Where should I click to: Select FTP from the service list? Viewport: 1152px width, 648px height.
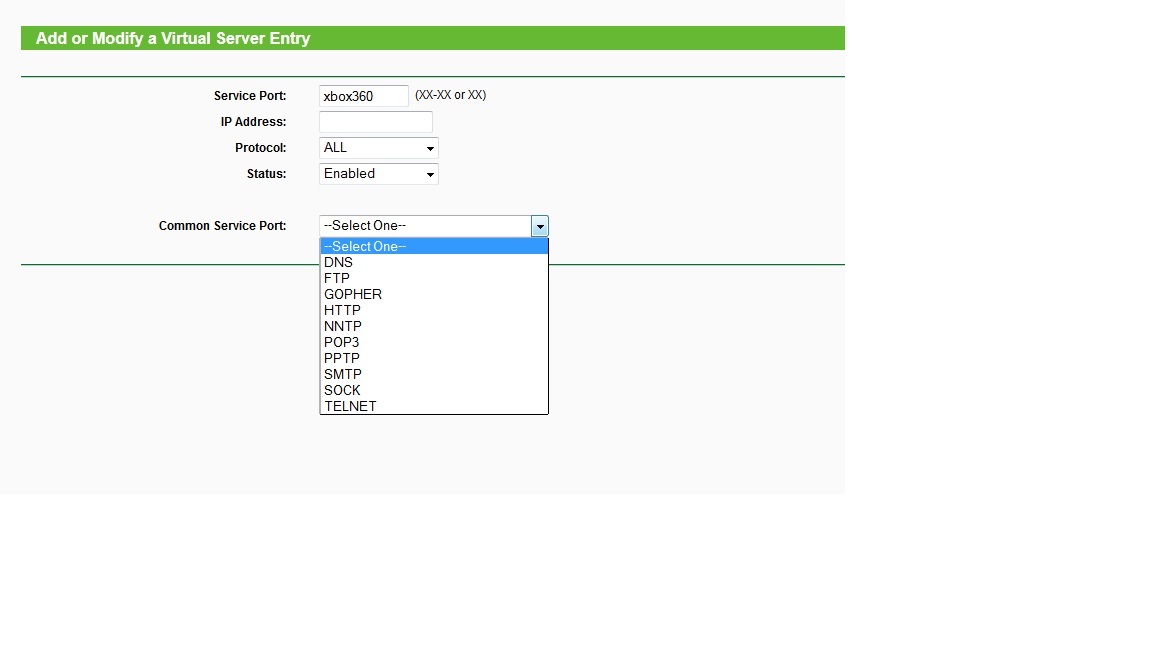[434, 278]
